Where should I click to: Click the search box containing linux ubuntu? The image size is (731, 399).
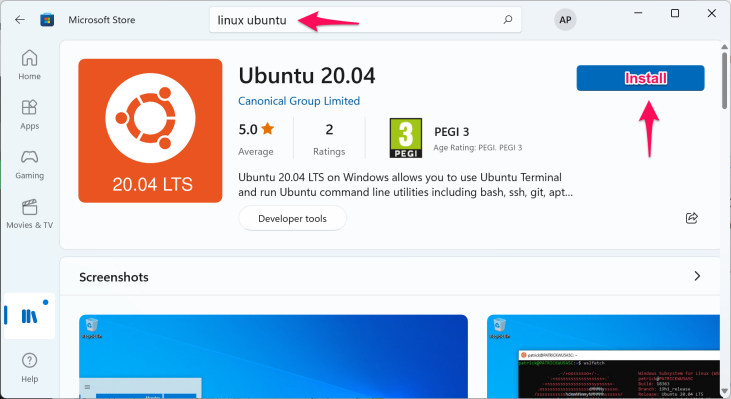coord(366,20)
